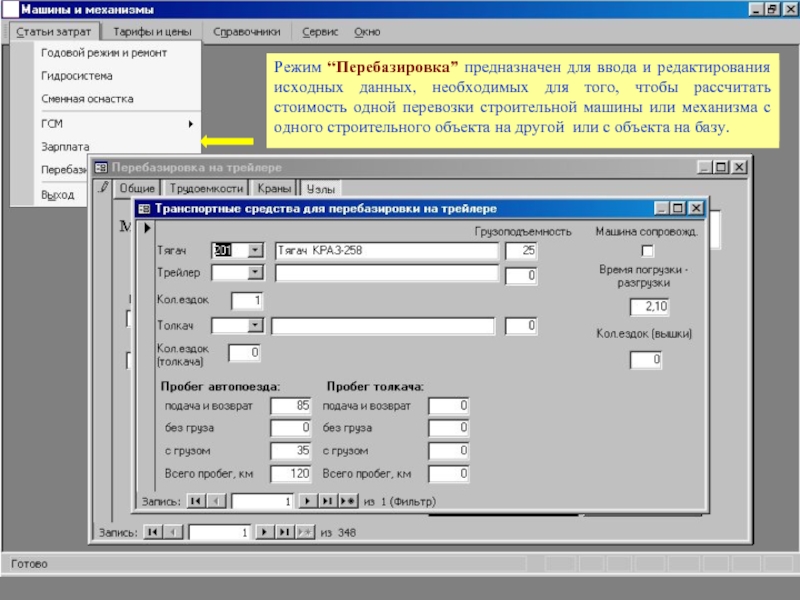800x600 pixels.
Task: Expand the ГСМ submenu arrow
Action: coord(190,123)
